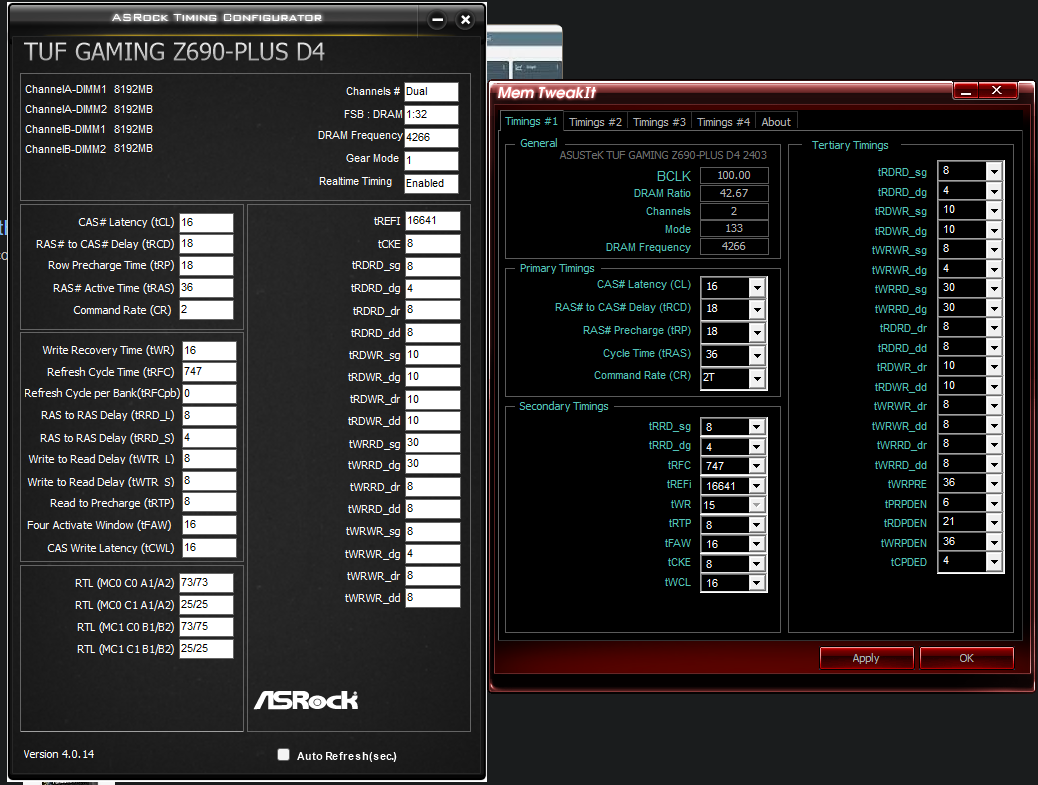The height and width of the screenshot is (785, 1038).
Task: Click the TUF GAMING Z690-PLUS D4 heading
Action: 174,52
